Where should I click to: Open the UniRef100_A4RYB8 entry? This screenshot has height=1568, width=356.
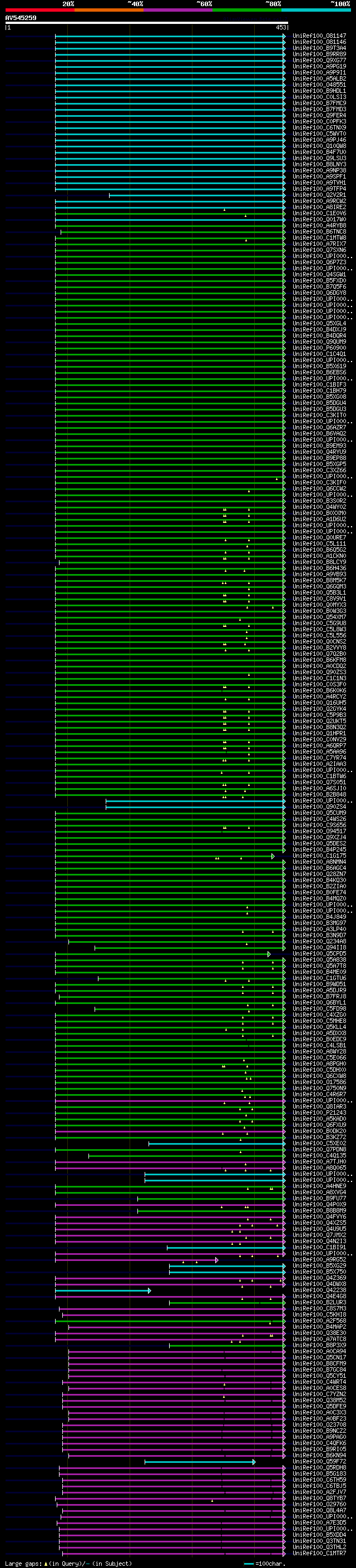(x=319, y=226)
